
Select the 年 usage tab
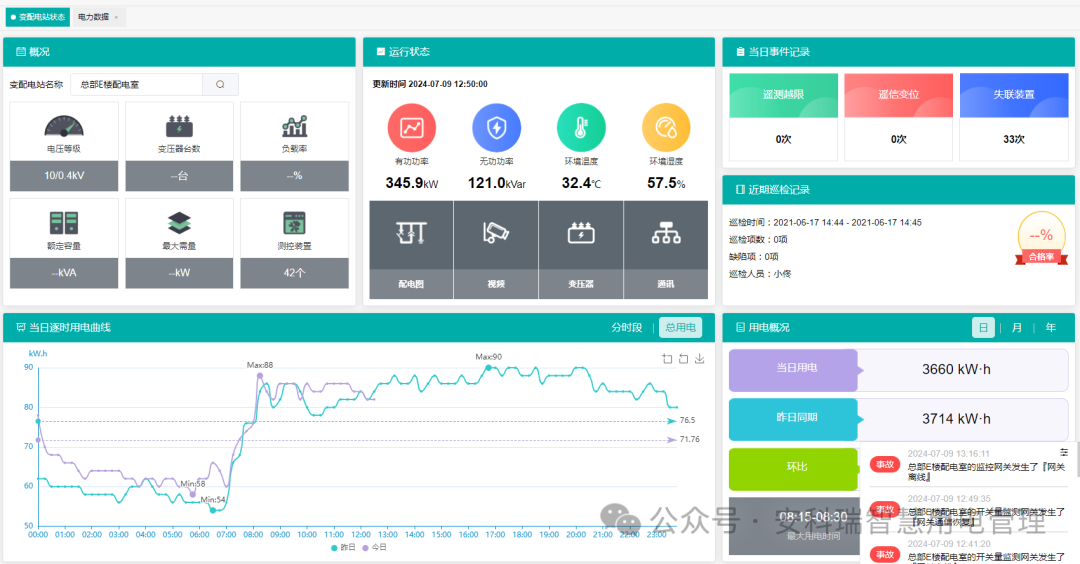[1050, 328]
